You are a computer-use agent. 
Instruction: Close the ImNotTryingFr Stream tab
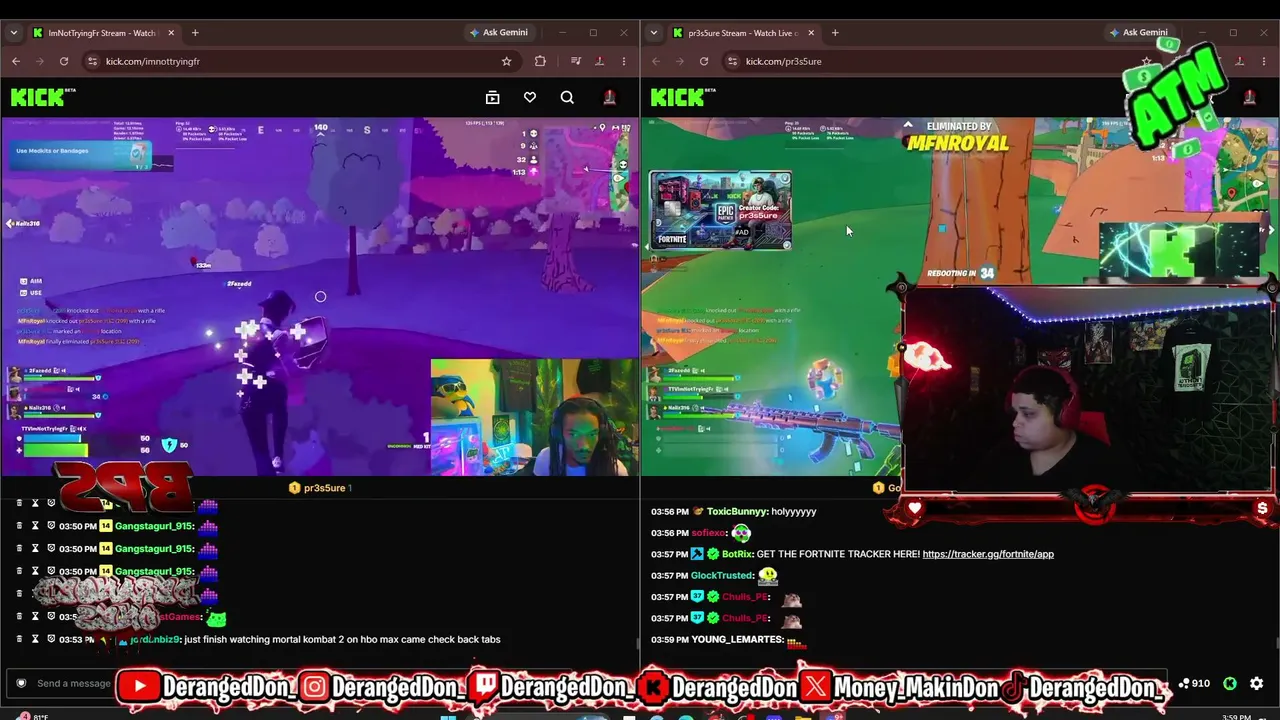(171, 33)
